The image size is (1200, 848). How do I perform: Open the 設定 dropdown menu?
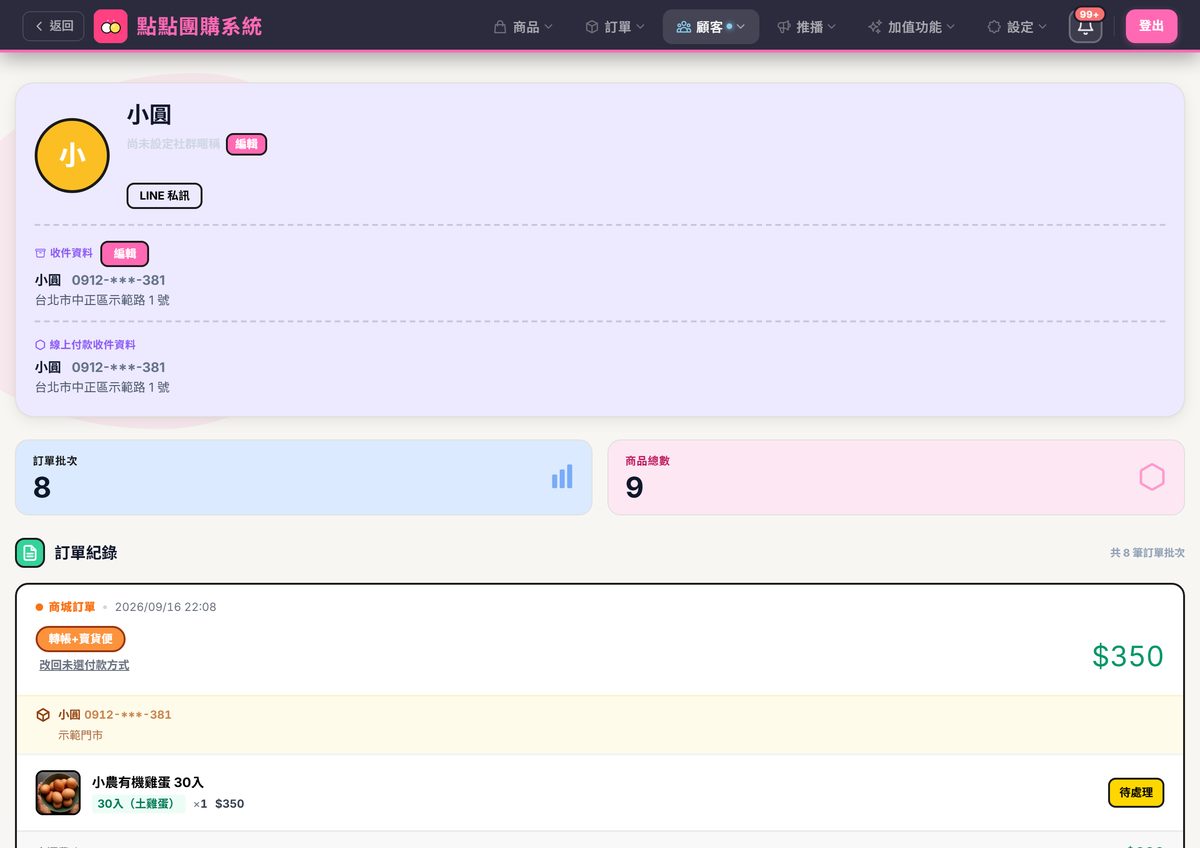pos(1017,27)
